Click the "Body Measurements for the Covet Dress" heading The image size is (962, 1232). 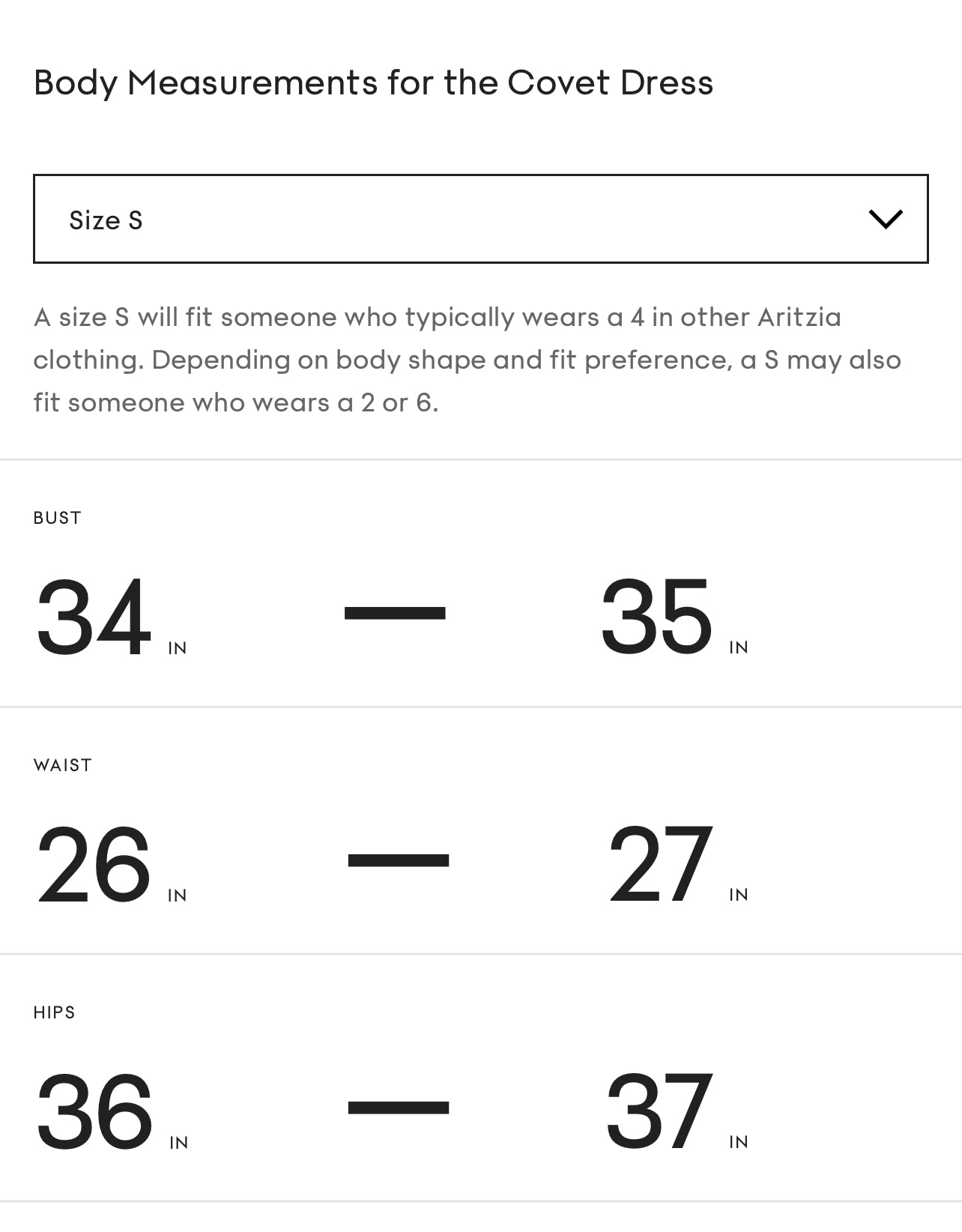(x=373, y=82)
